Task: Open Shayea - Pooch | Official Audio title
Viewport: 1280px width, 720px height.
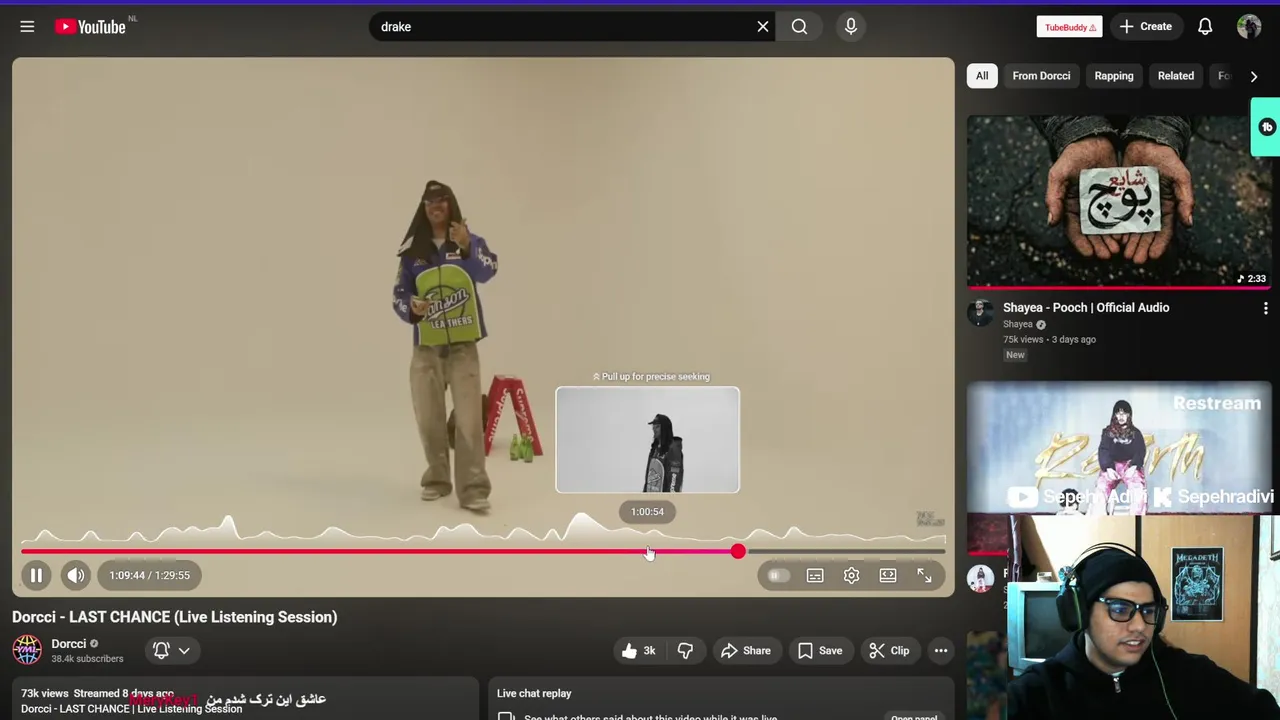Action: pyautogui.click(x=1086, y=308)
